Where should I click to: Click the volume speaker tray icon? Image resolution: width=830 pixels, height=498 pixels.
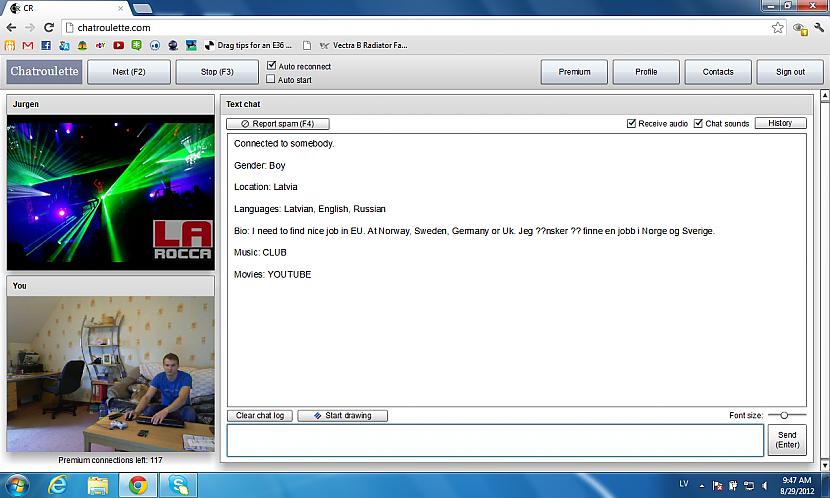764,485
